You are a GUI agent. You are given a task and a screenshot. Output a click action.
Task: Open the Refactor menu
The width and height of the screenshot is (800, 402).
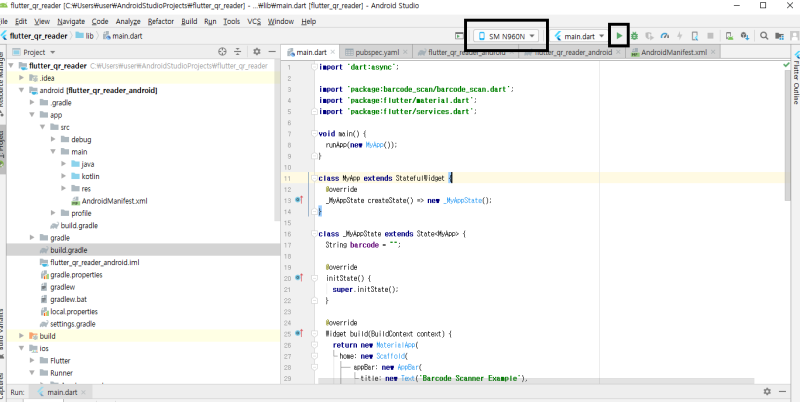(x=161, y=21)
